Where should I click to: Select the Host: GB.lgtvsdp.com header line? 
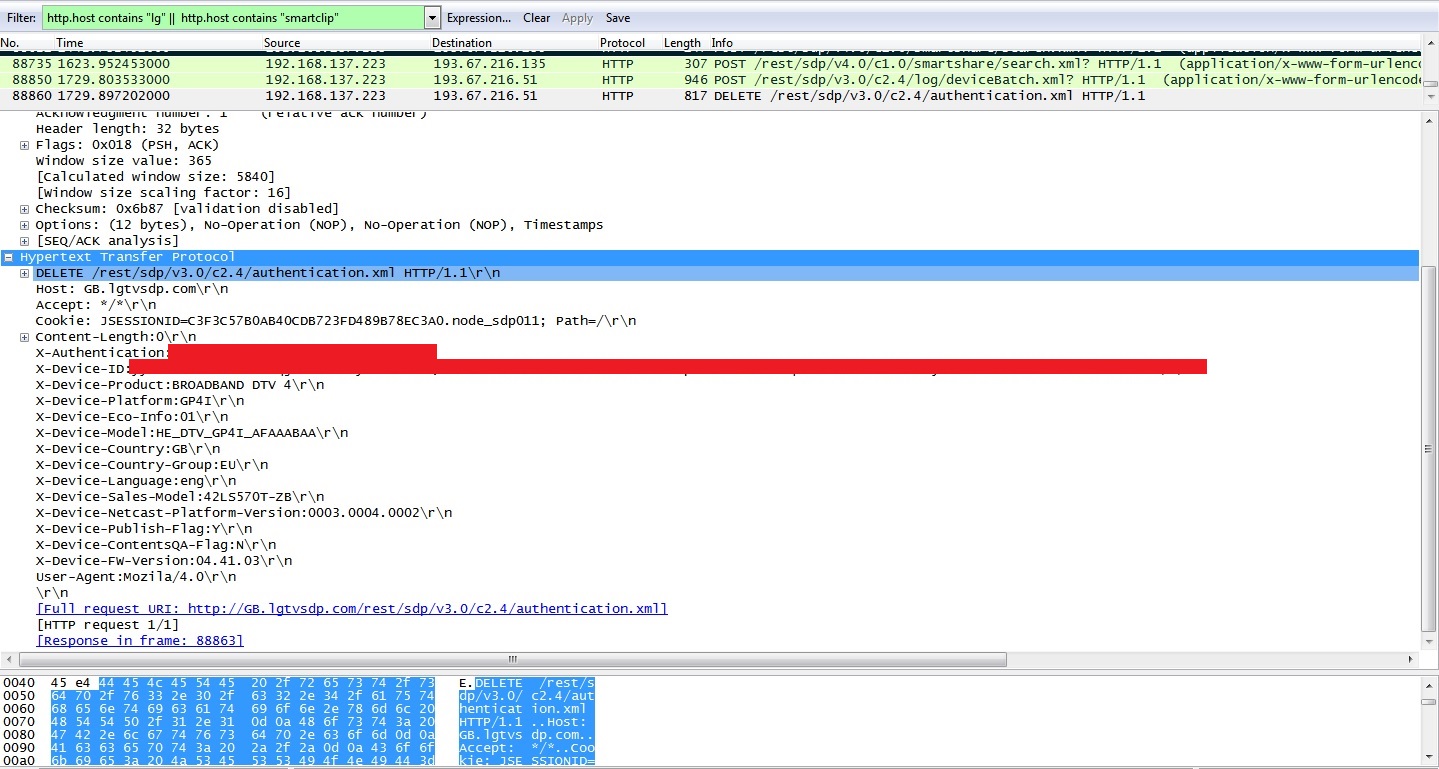click(x=131, y=289)
